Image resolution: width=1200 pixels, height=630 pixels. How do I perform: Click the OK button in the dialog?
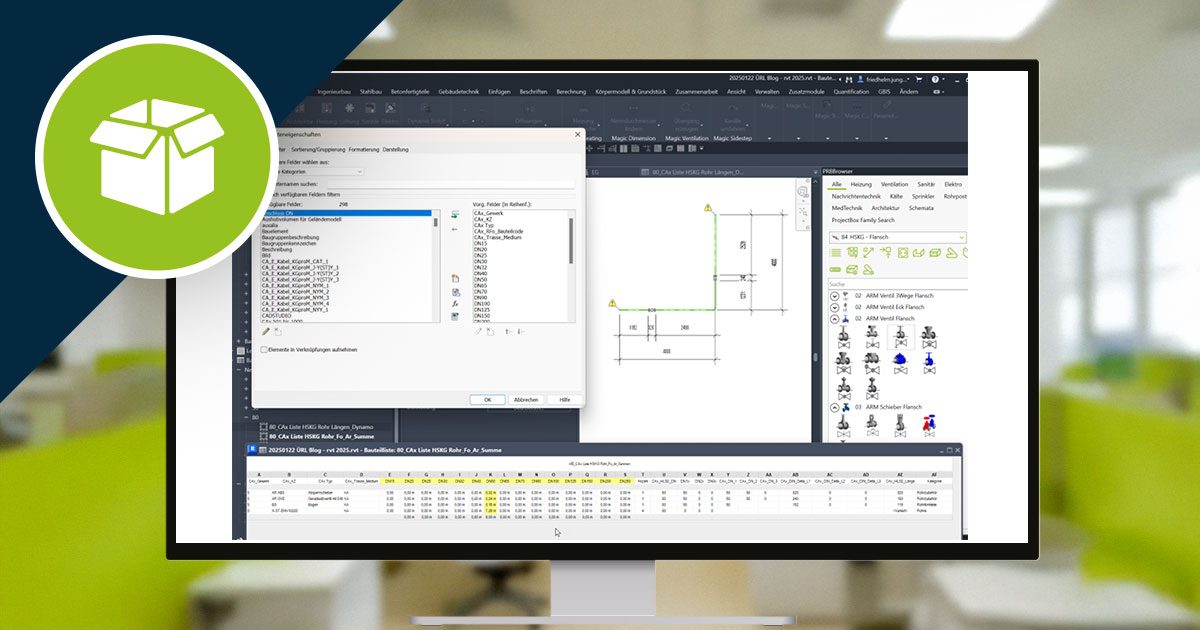[x=487, y=399]
